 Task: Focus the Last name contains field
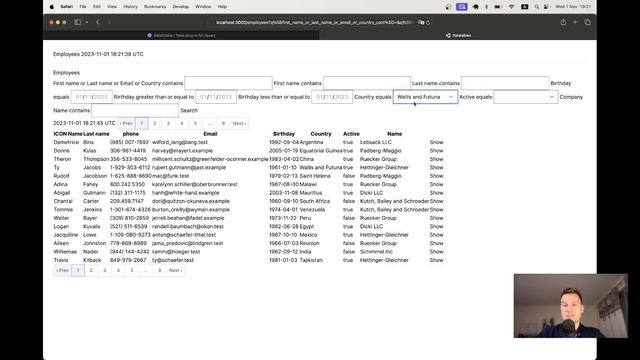(505, 83)
